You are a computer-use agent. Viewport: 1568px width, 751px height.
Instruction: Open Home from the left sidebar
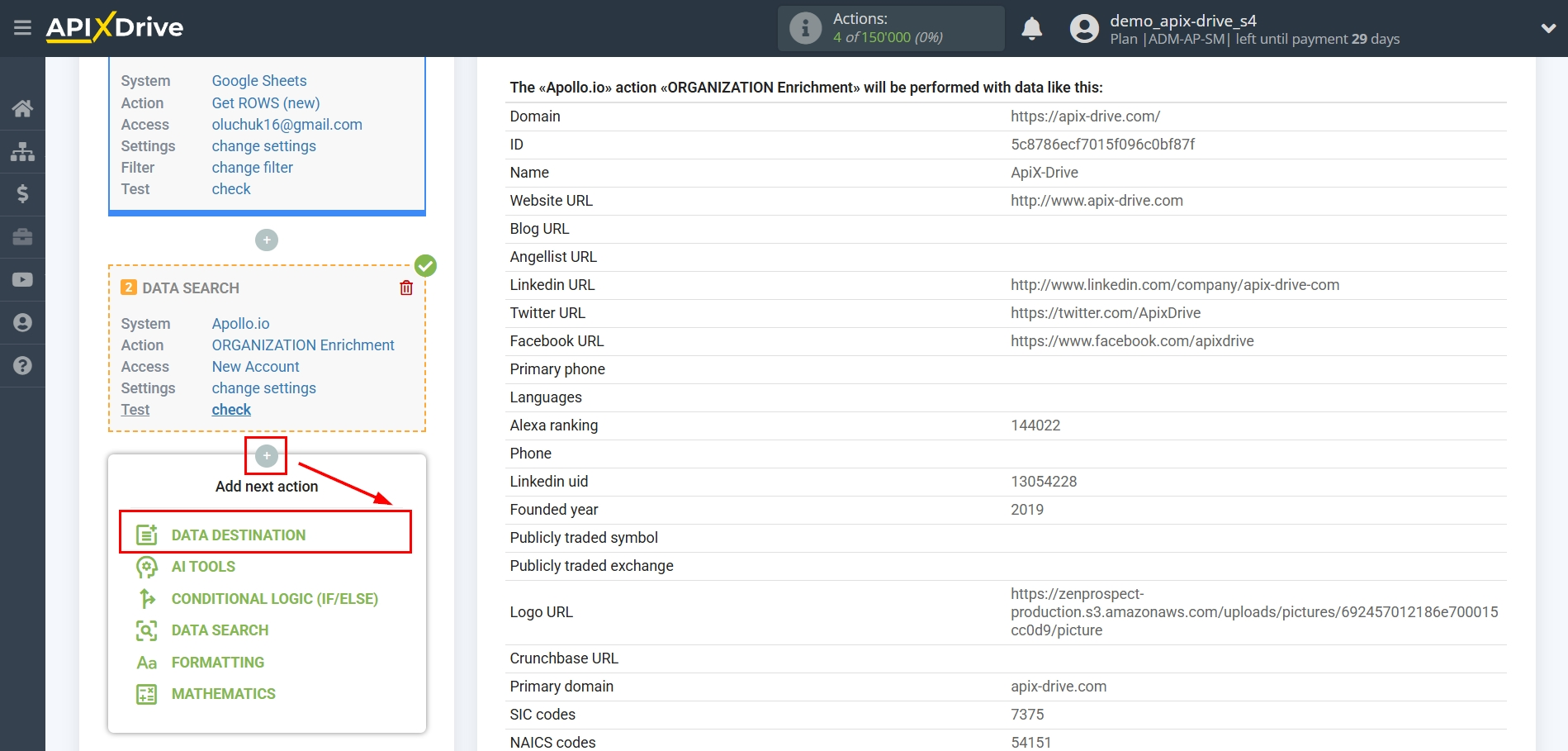pyautogui.click(x=22, y=108)
